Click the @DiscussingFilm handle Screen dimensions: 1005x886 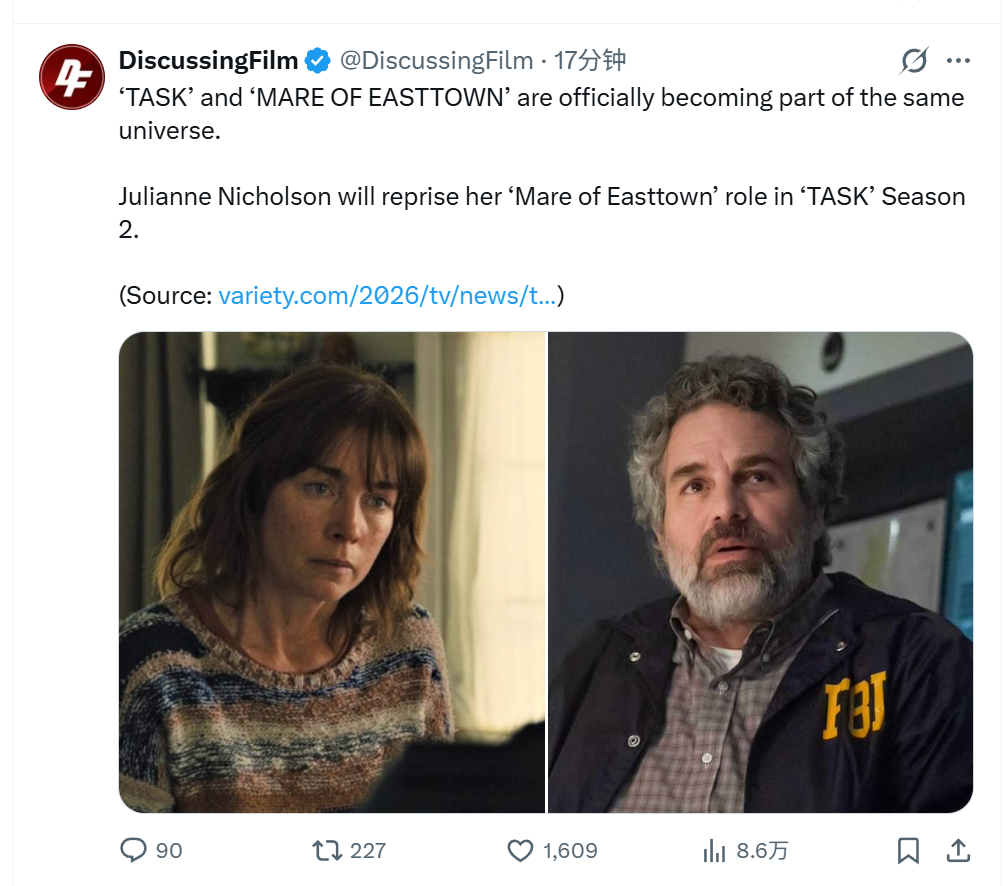436,60
